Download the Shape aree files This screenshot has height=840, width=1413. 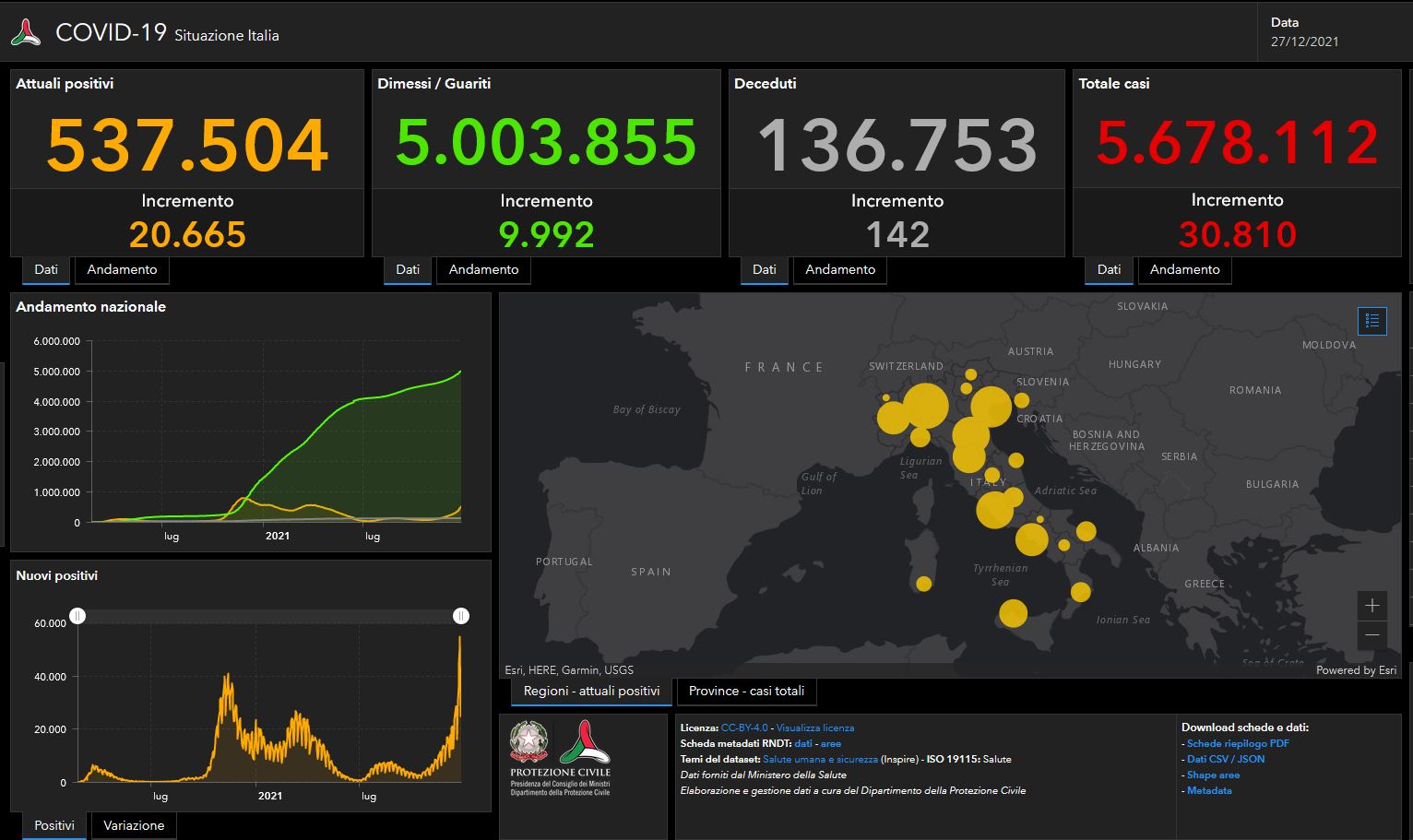click(x=1215, y=775)
